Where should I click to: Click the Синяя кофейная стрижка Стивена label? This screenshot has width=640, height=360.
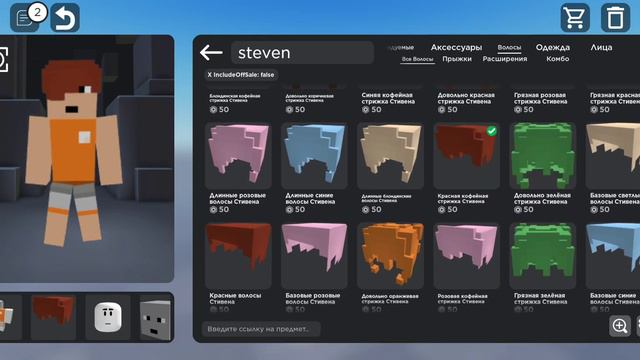pos(388,98)
